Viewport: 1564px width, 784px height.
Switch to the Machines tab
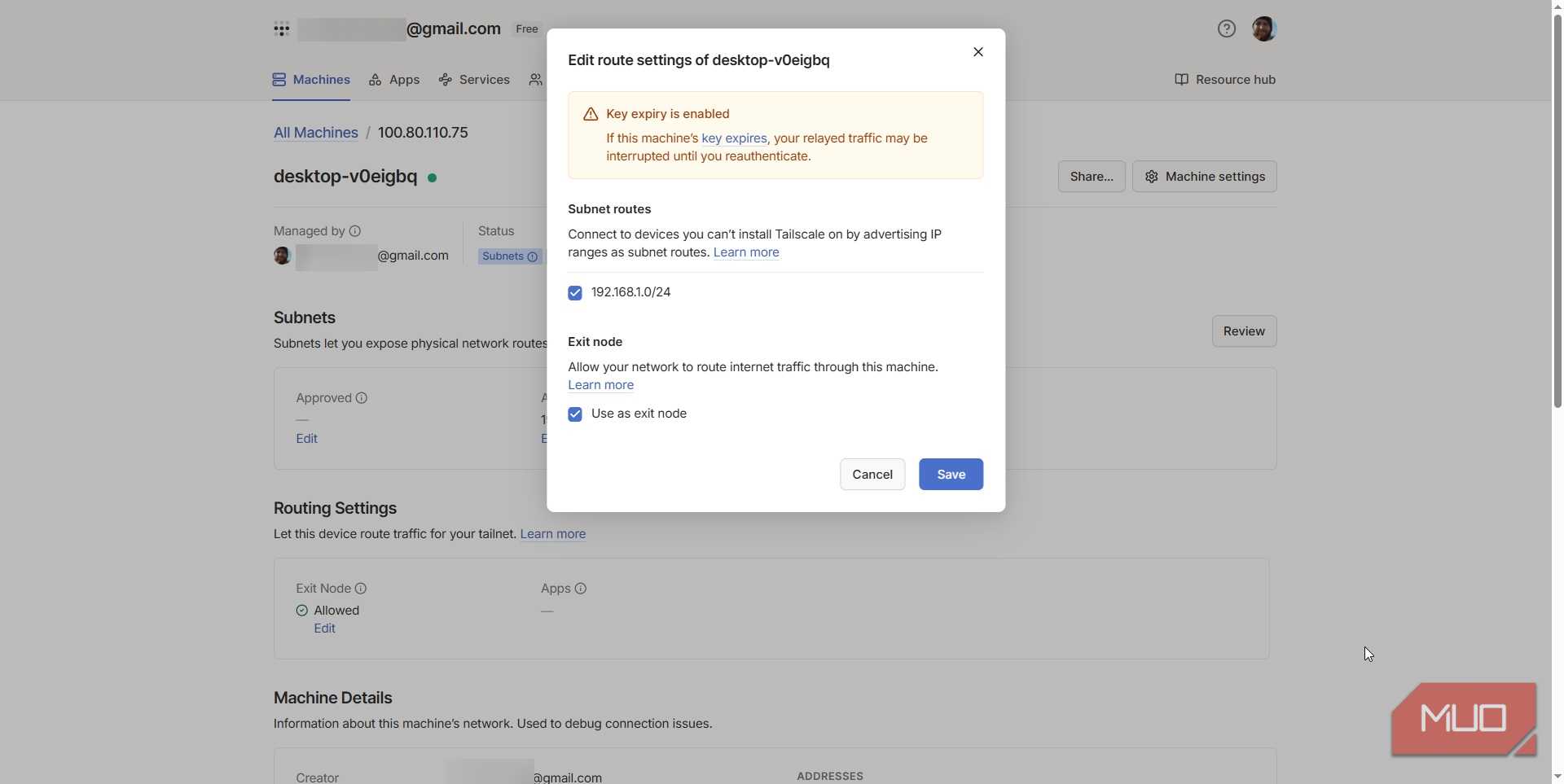pos(311,80)
